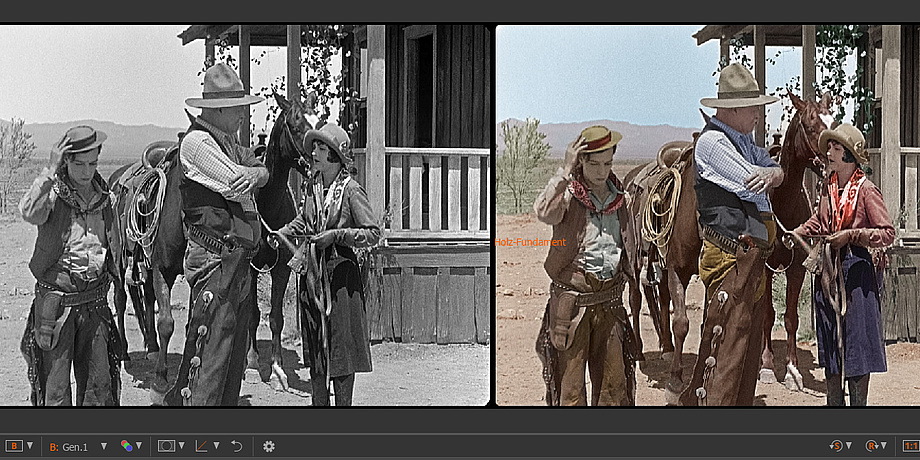This screenshot has width=920, height=460.
Task: Click the B viewer layout icon
Action: coord(14,446)
